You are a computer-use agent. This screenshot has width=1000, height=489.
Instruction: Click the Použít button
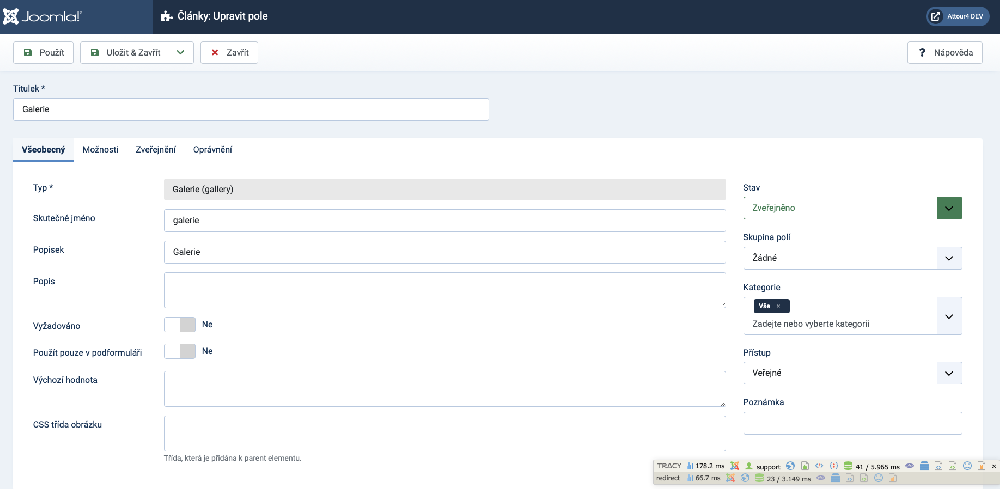[44, 52]
